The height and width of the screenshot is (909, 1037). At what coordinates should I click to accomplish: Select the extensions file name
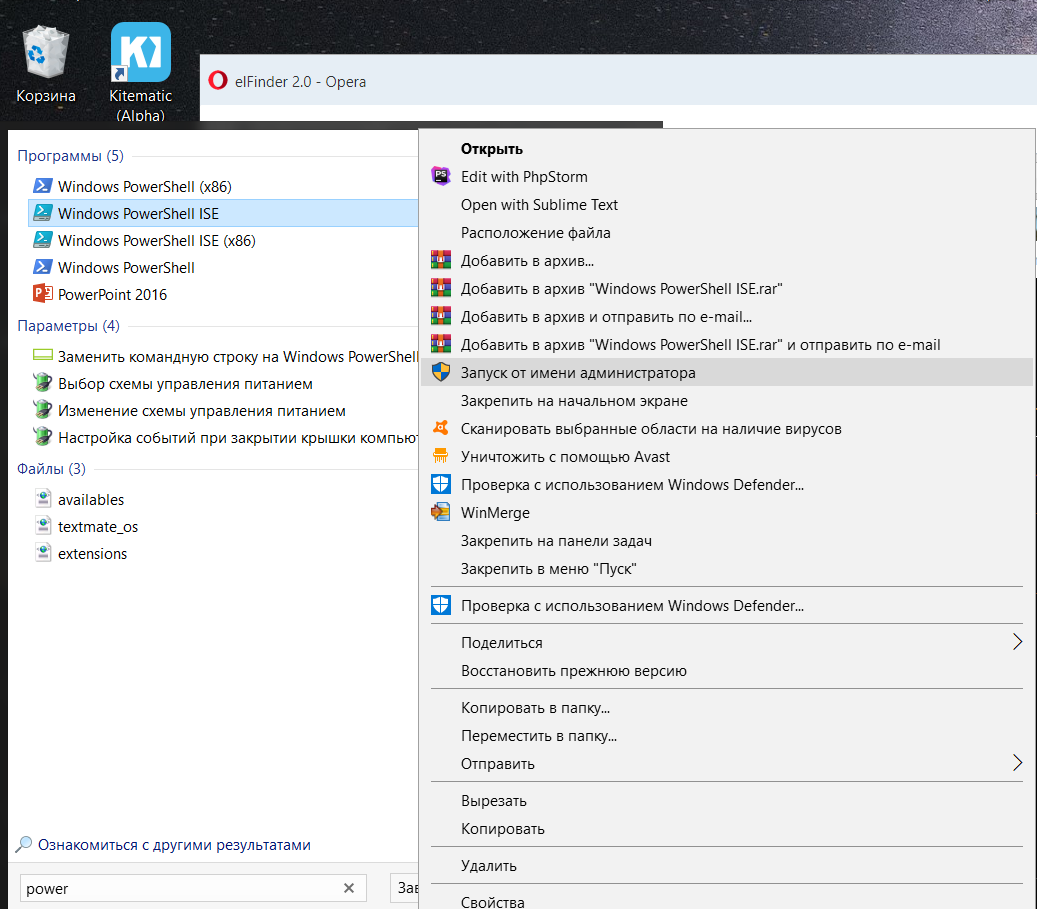coord(93,554)
